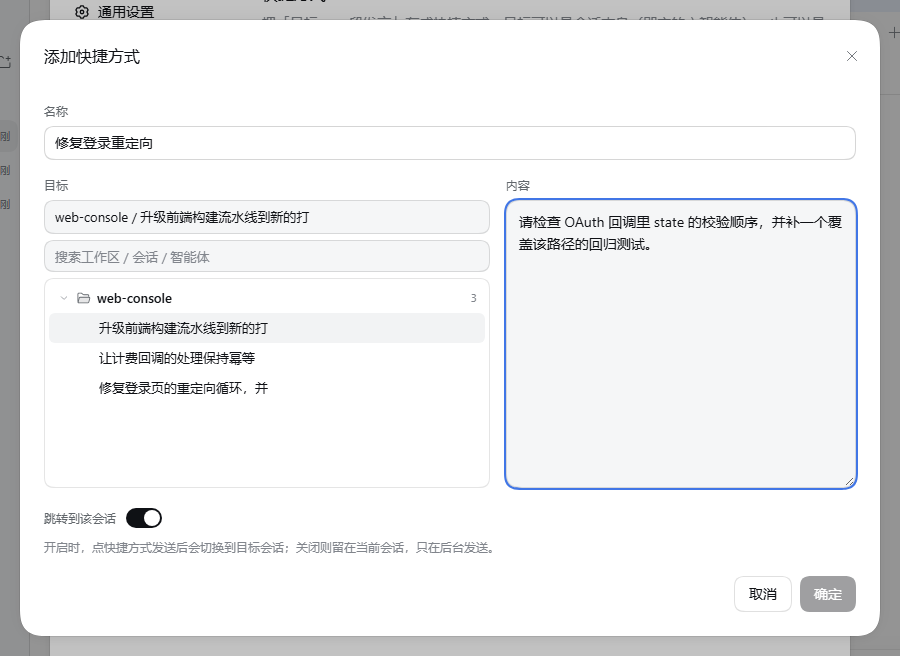
Task: Select session 修复登录页的重定向循环，并
Action: click(x=267, y=388)
